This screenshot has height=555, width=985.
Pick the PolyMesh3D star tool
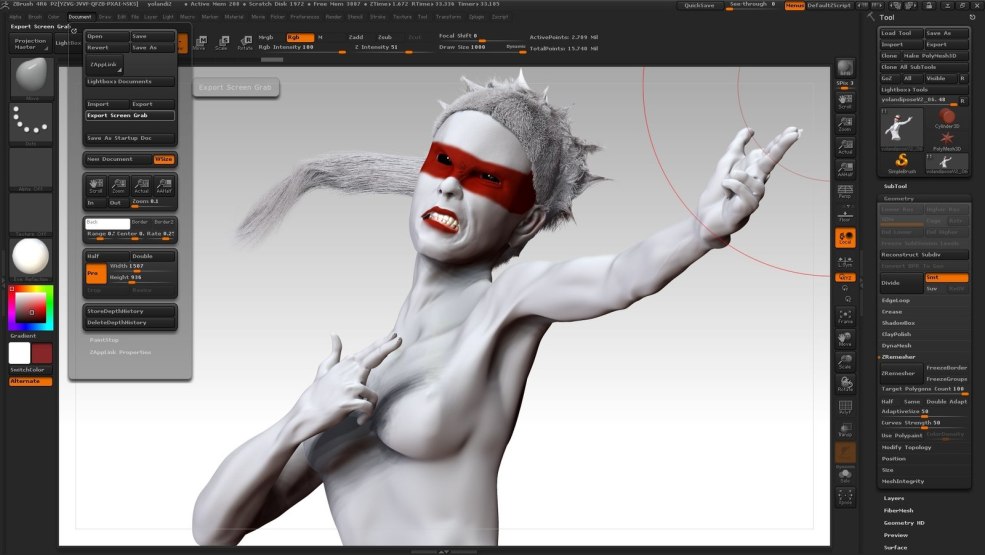[x=946, y=140]
